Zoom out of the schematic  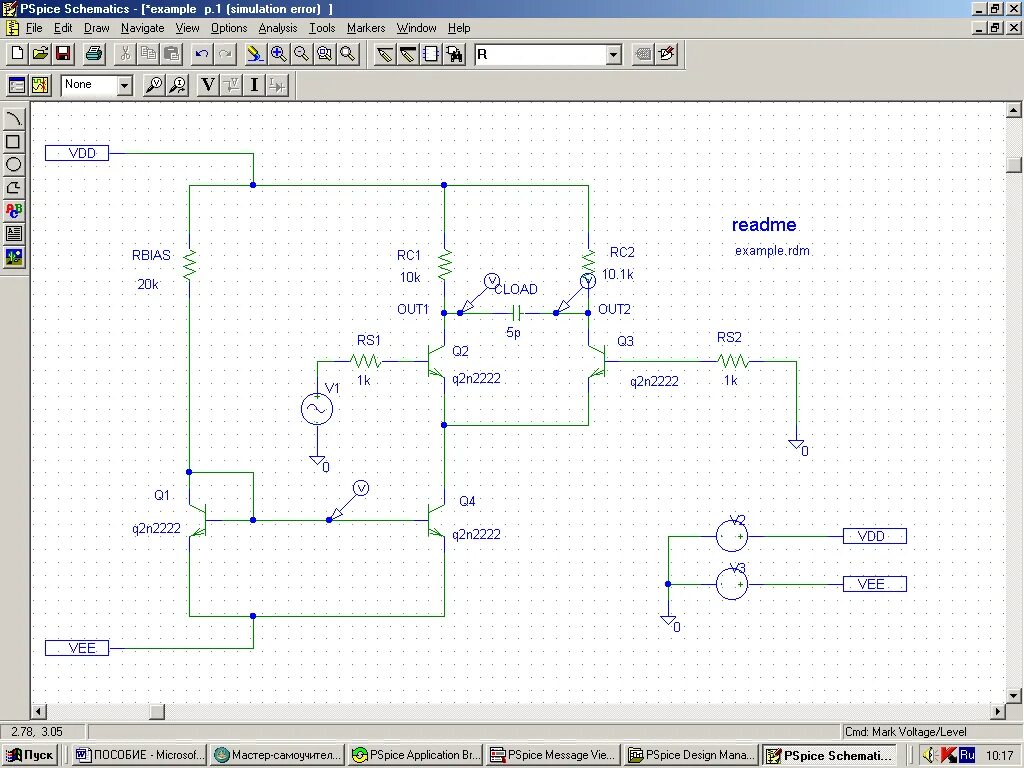[302, 54]
